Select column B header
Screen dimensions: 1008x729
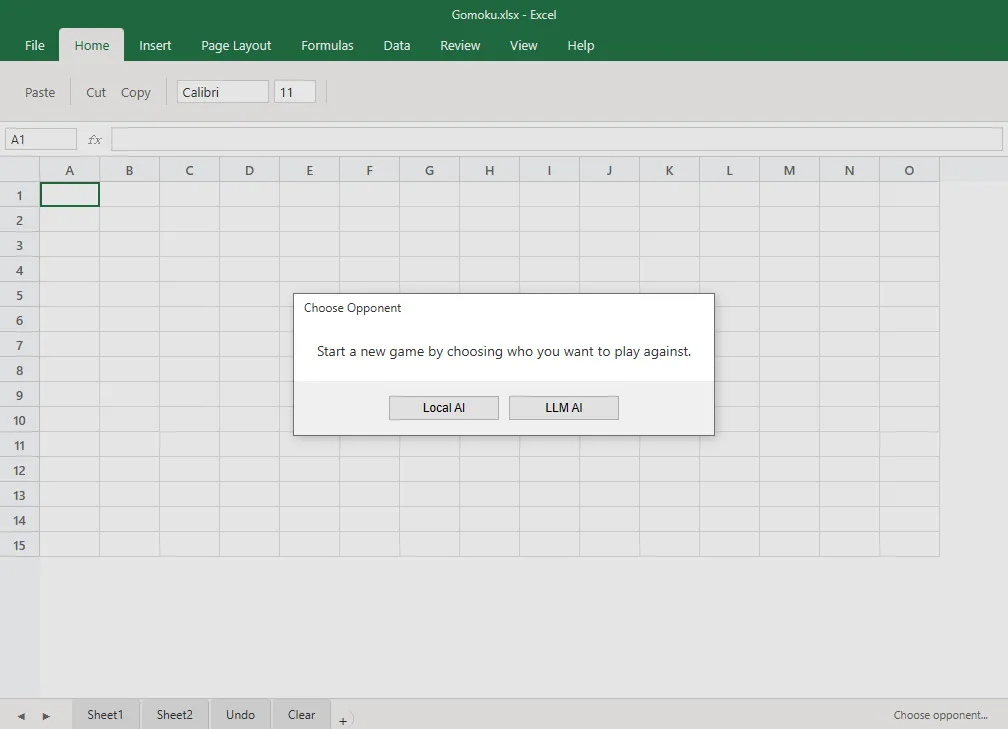click(129, 170)
